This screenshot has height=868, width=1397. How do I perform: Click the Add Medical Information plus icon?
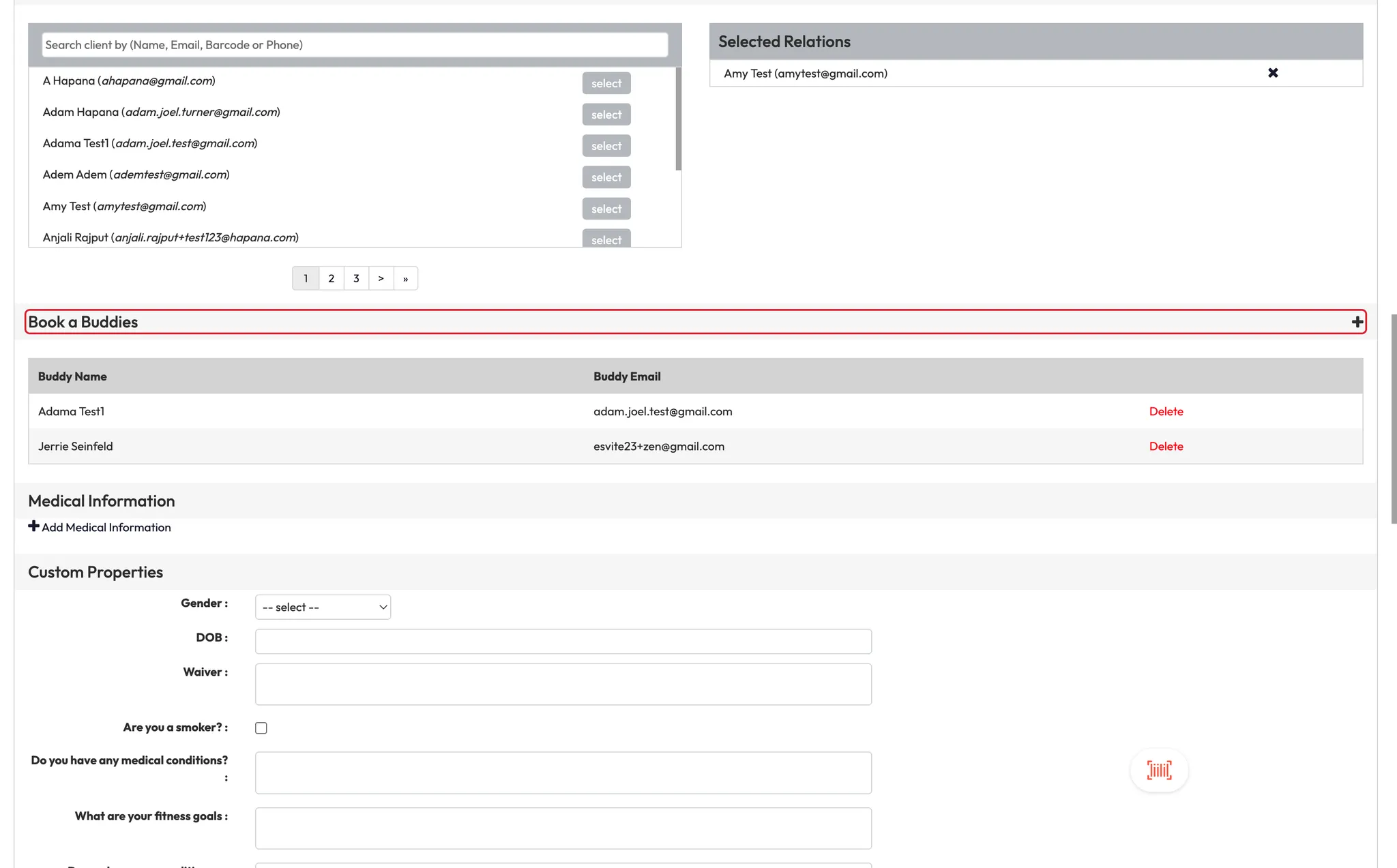click(33, 526)
